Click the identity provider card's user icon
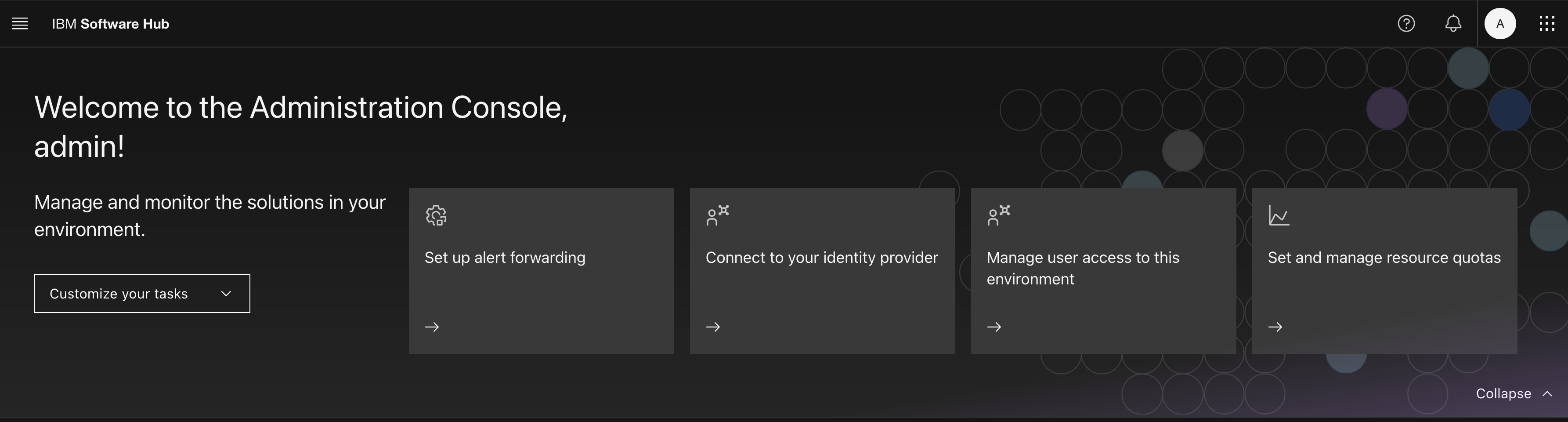The image size is (1568, 422). (x=717, y=215)
